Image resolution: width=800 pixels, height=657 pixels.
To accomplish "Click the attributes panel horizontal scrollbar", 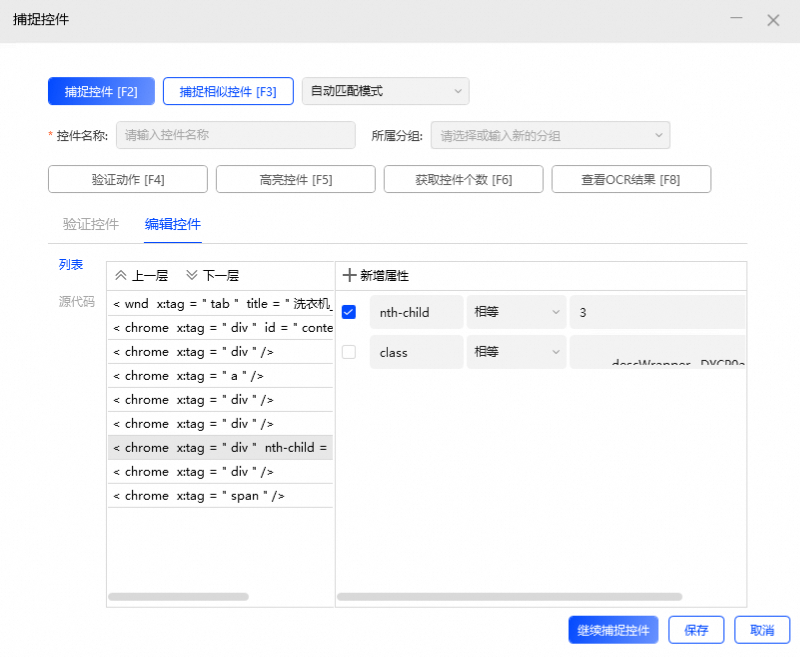I will tap(510, 596).
